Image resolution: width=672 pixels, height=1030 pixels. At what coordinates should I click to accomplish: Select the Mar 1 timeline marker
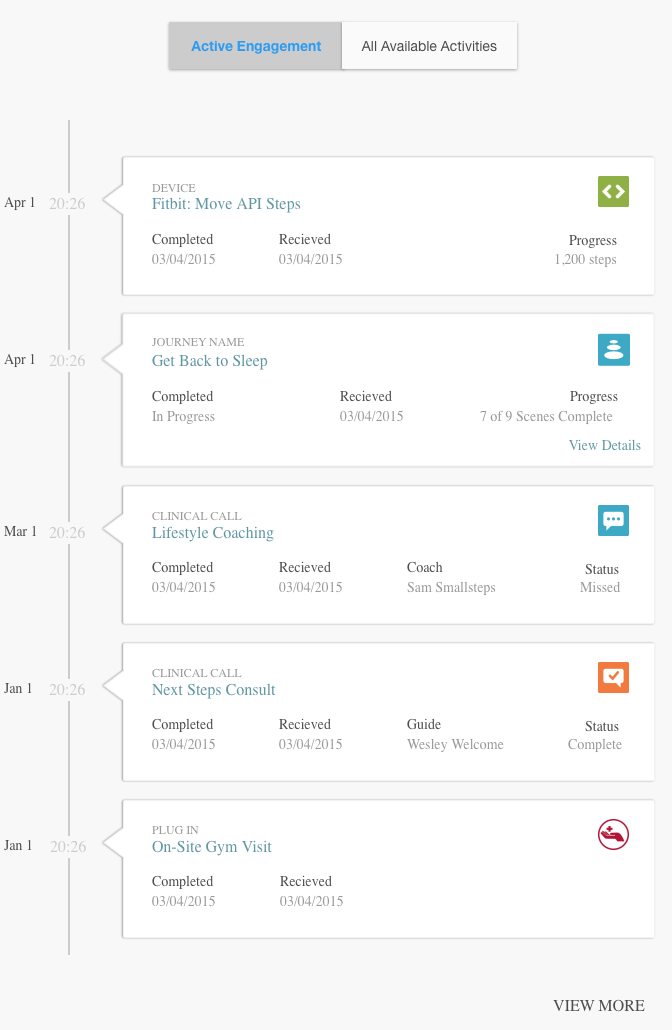pyautogui.click(x=20, y=531)
